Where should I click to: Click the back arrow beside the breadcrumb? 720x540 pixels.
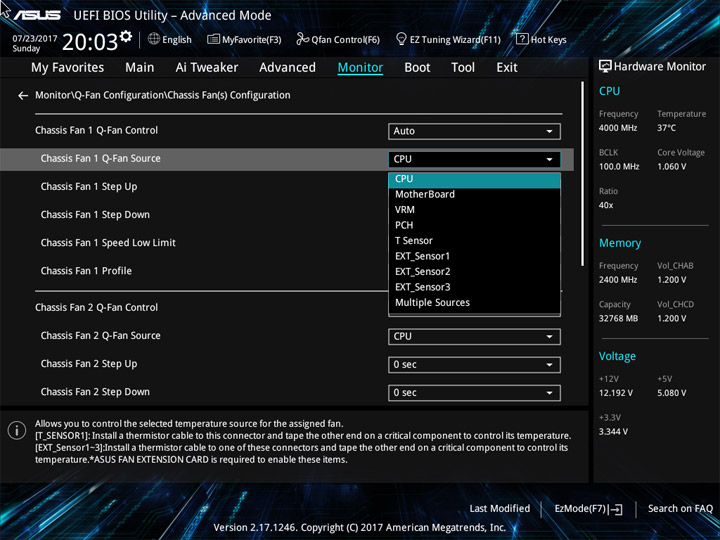click(23, 96)
